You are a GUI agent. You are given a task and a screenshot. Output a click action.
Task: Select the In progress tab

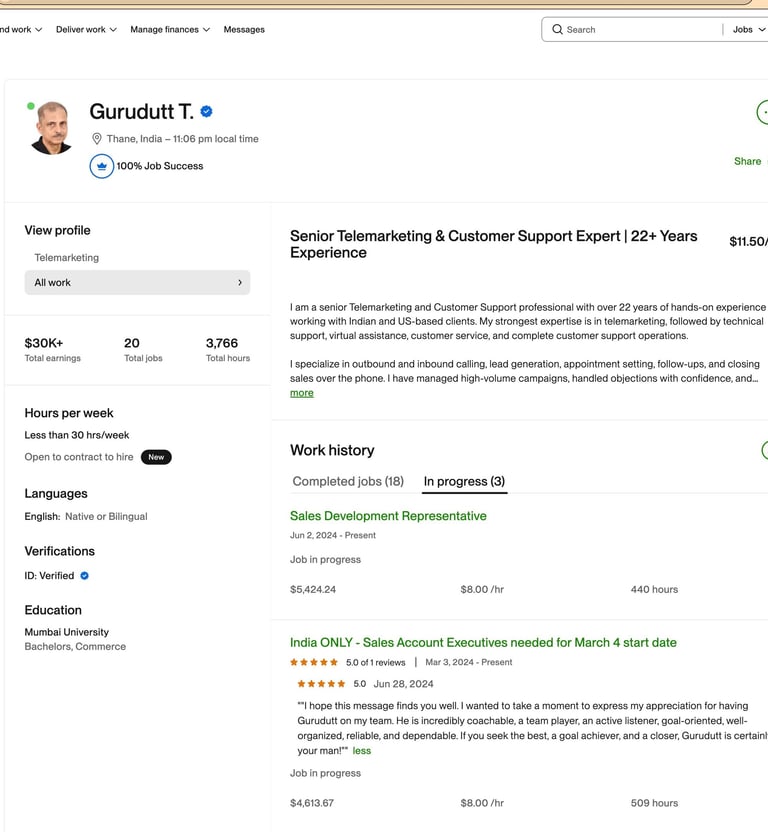464,481
